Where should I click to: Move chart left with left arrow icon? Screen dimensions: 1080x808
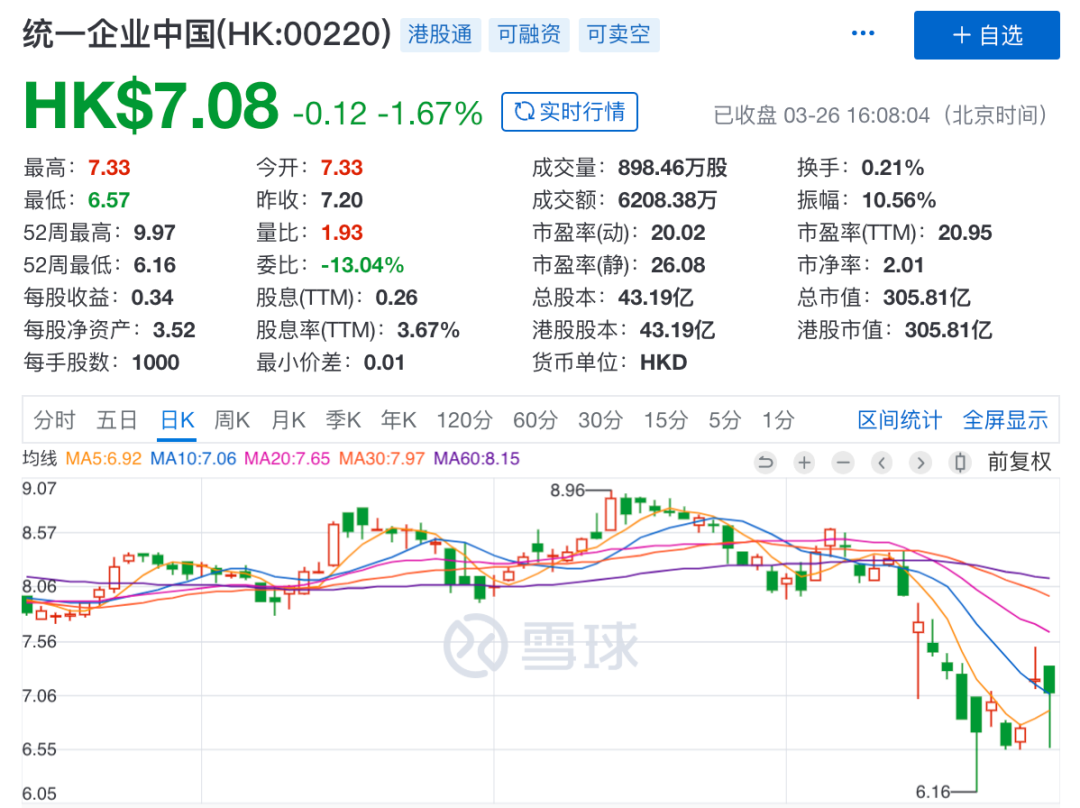pyautogui.click(x=882, y=462)
